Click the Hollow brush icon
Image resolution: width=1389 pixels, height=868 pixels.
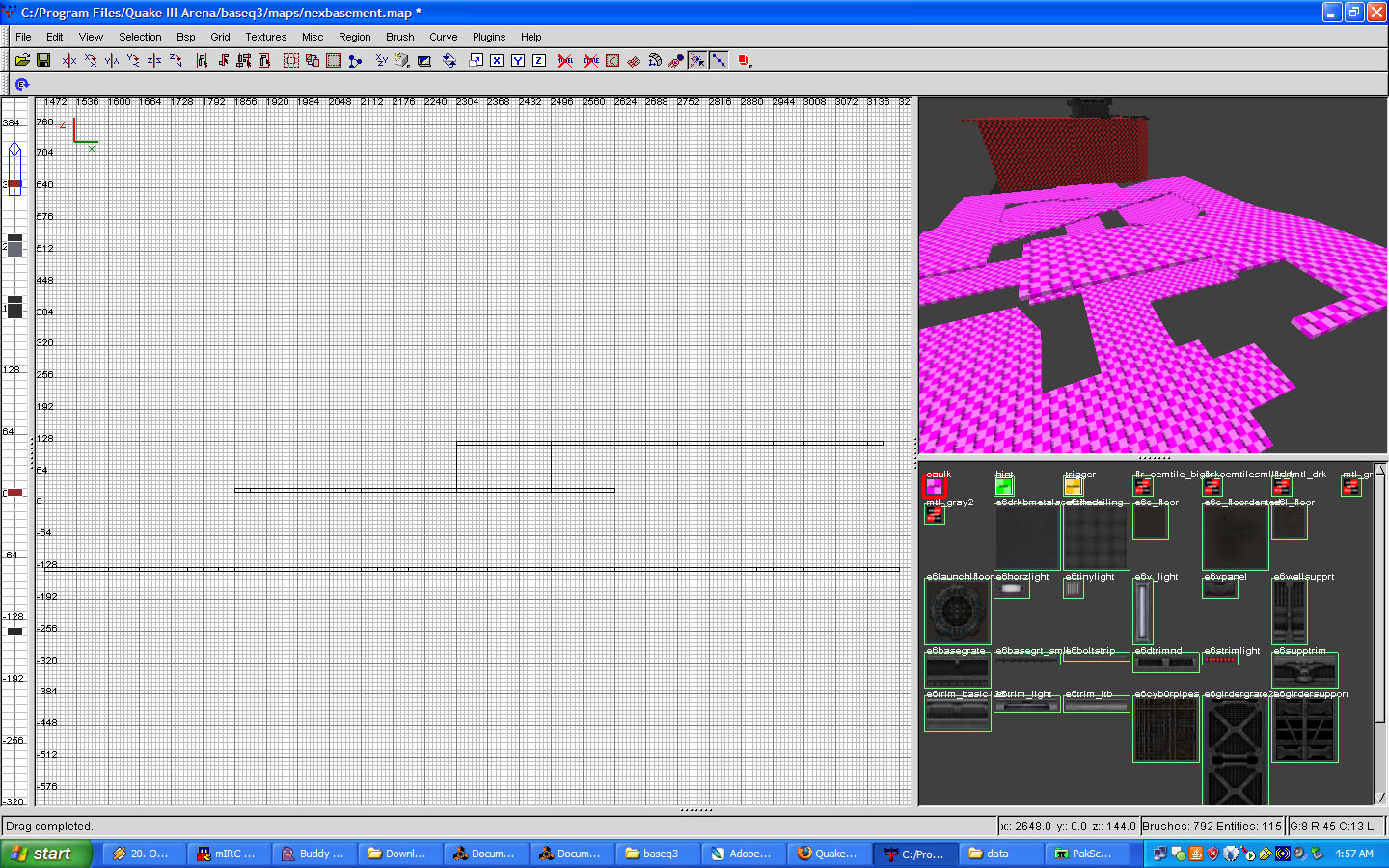[334, 60]
